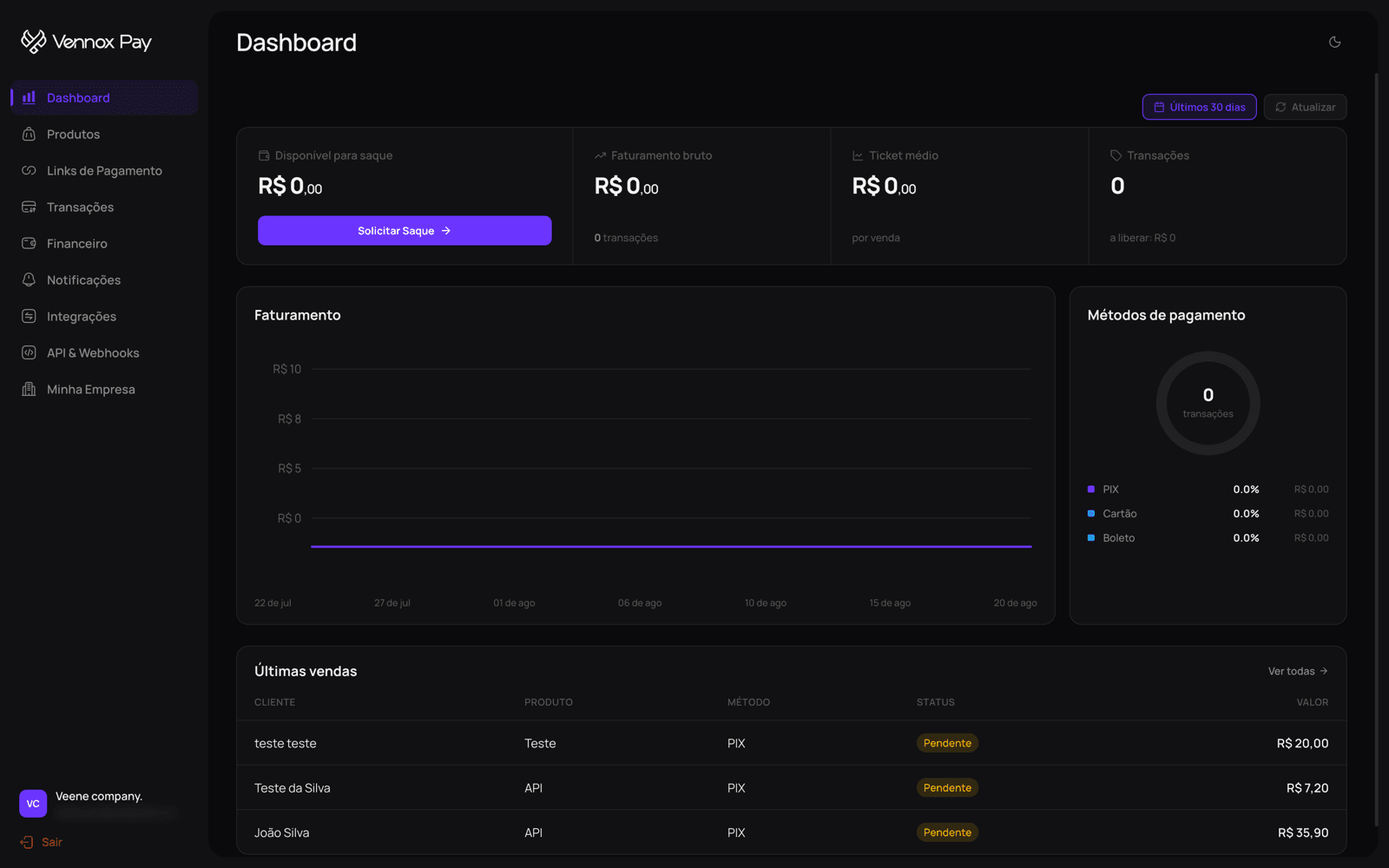The width and height of the screenshot is (1389, 868).
Task: Click the Sair logout icon
Action: point(27,842)
